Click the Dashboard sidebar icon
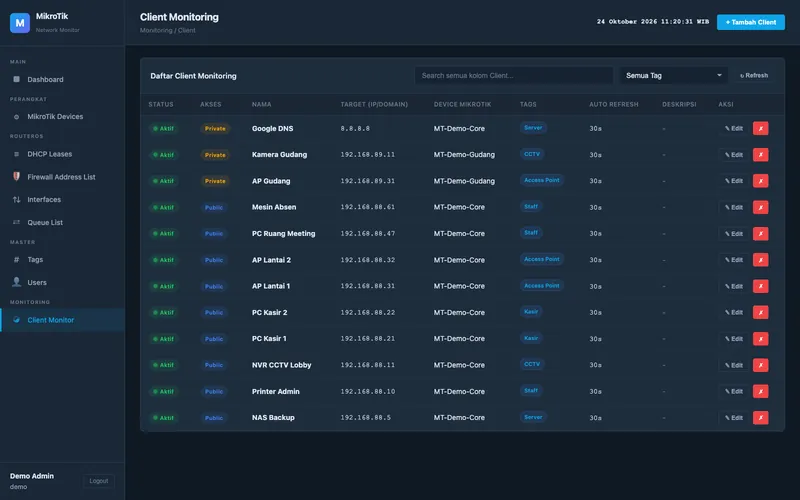The height and width of the screenshot is (500, 800). [x=16, y=79]
